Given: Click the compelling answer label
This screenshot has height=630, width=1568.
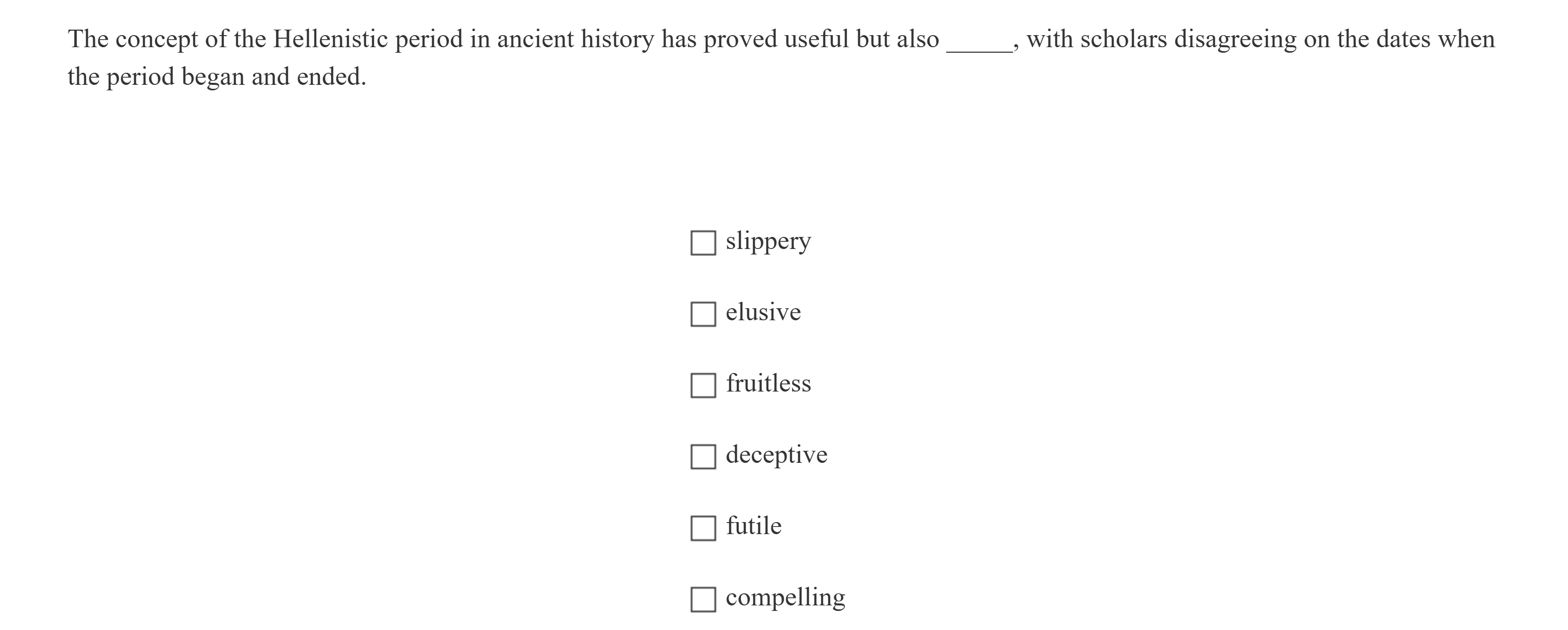Looking at the screenshot, I should [785, 598].
